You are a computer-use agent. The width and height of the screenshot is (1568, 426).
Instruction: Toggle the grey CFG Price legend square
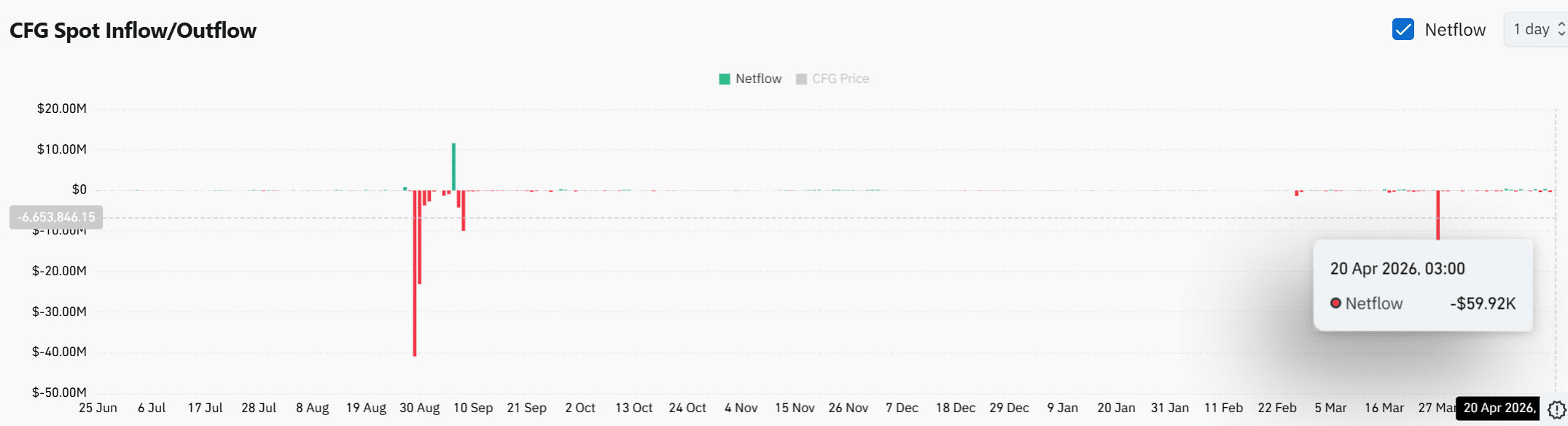click(801, 79)
